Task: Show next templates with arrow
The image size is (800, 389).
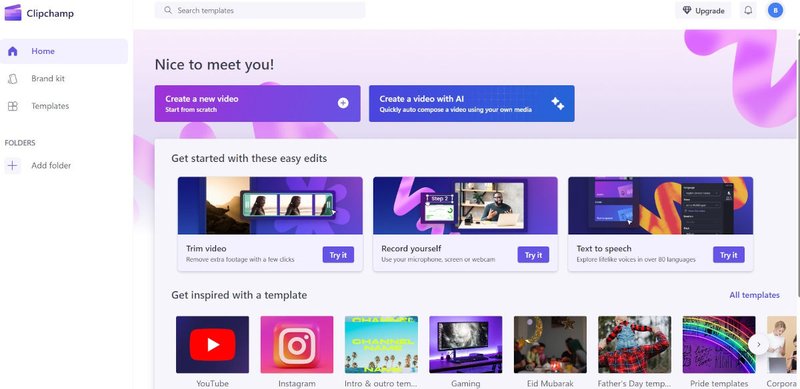Action: [759, 344]
